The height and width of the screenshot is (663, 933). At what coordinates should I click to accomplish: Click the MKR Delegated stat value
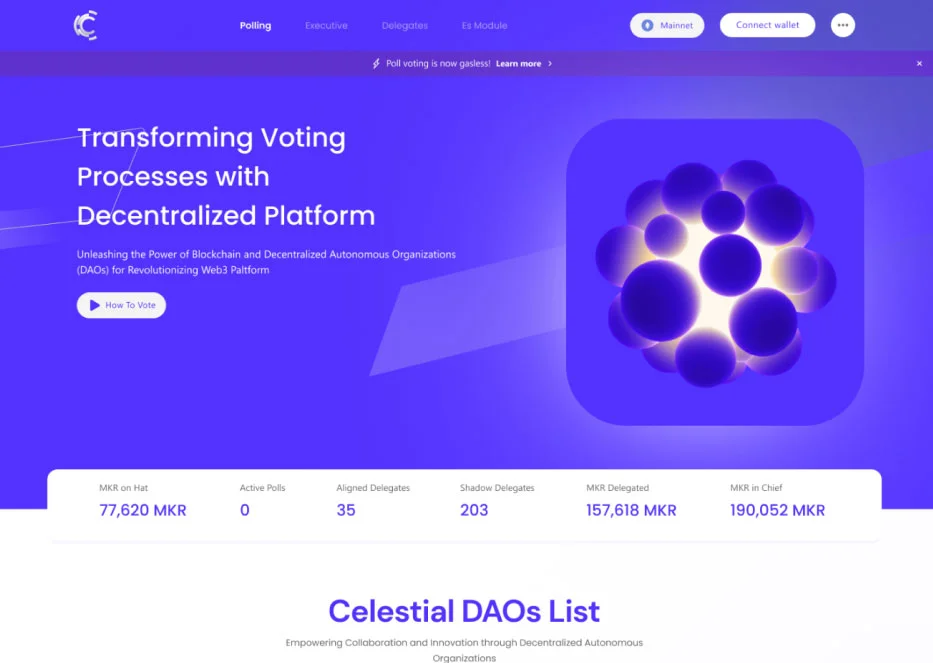(631, 510)
